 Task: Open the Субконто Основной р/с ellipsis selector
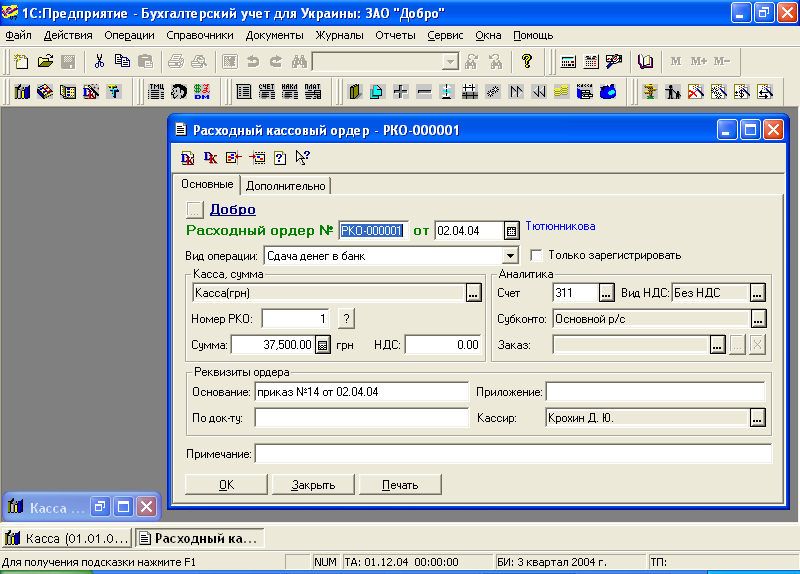(x=758, y=319)
